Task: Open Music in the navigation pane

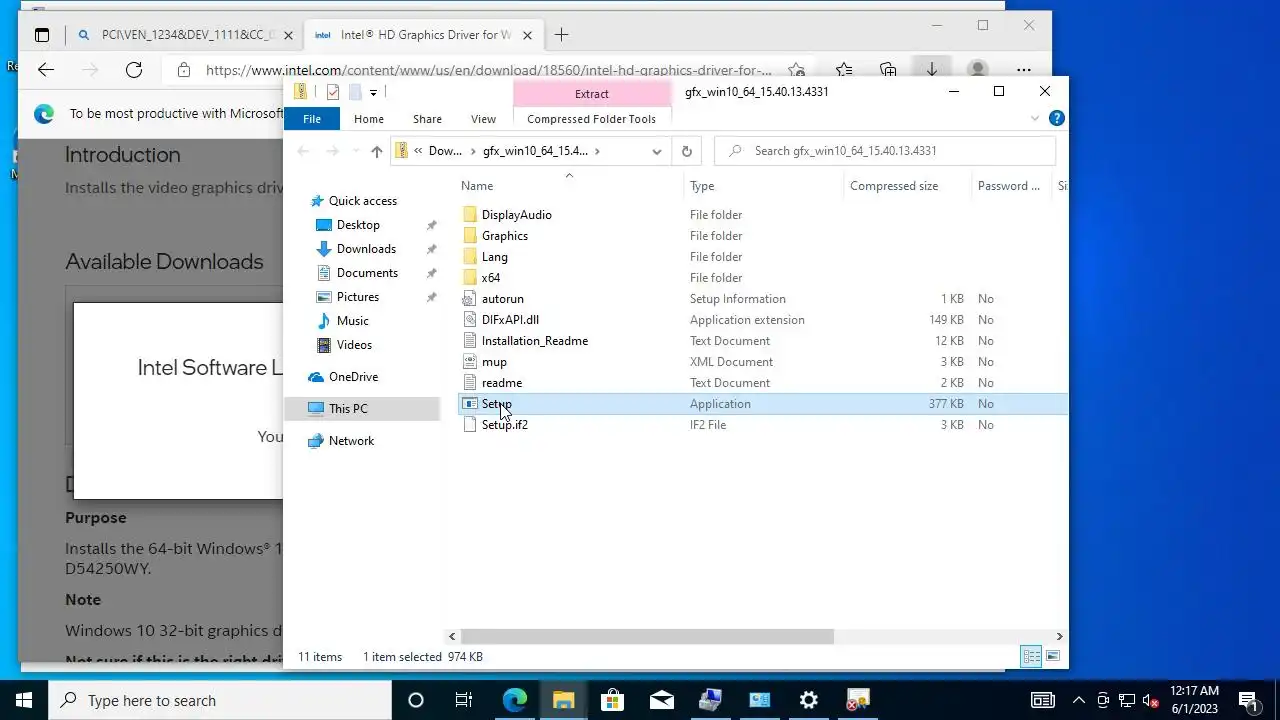Action: tap(352, 321)
